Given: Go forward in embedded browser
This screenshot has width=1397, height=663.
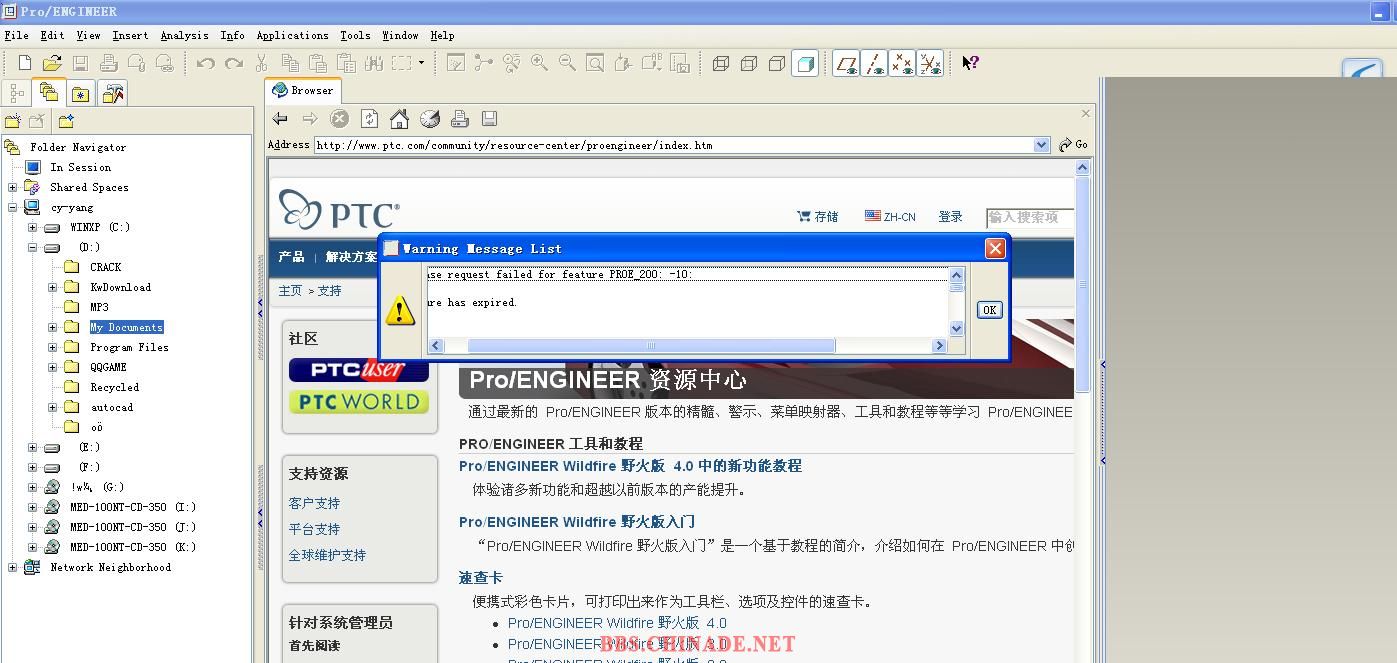Looking at the screenshot, I should tap(310, 119).
